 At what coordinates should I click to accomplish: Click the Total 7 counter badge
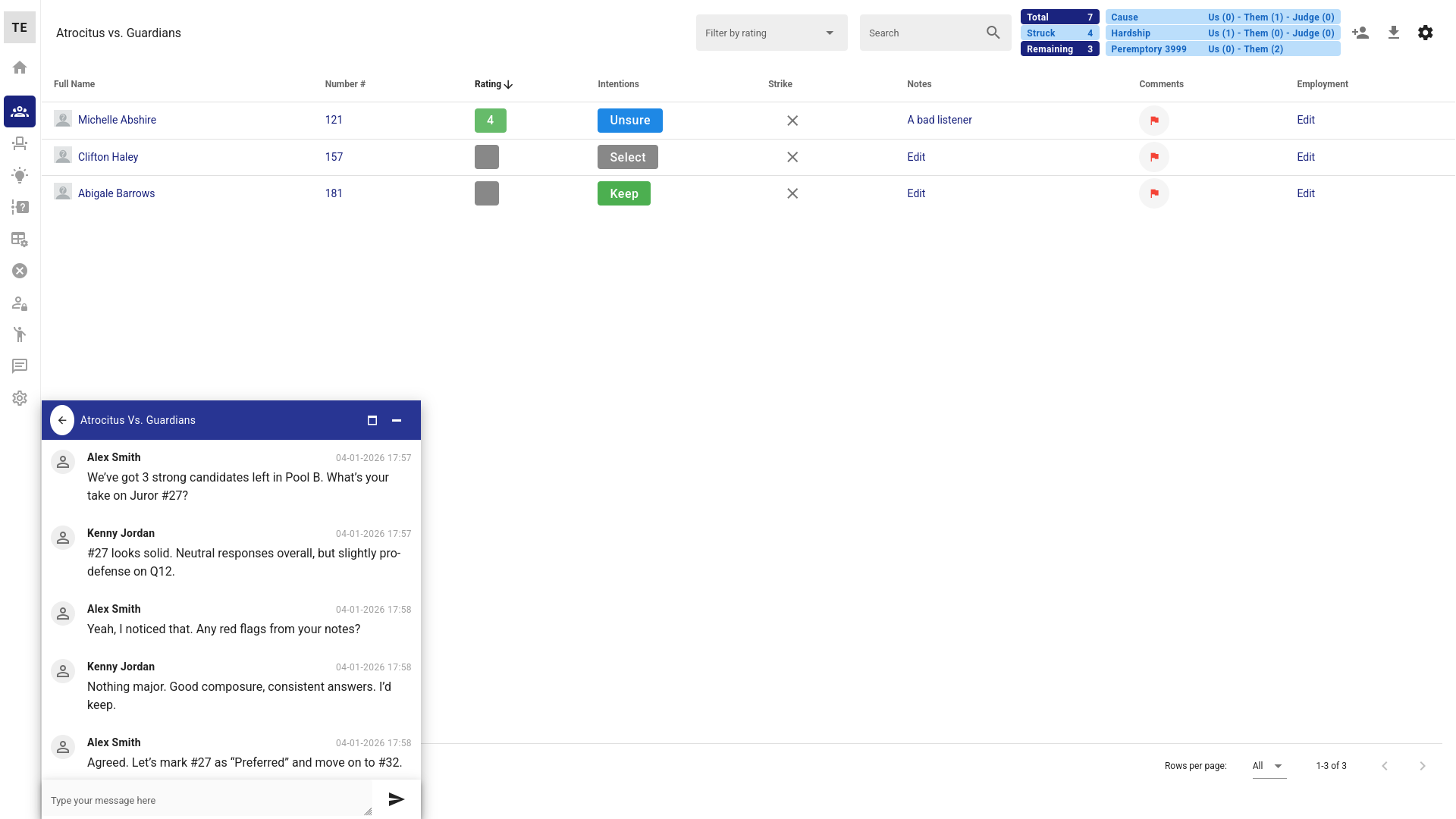(1060, 17)
